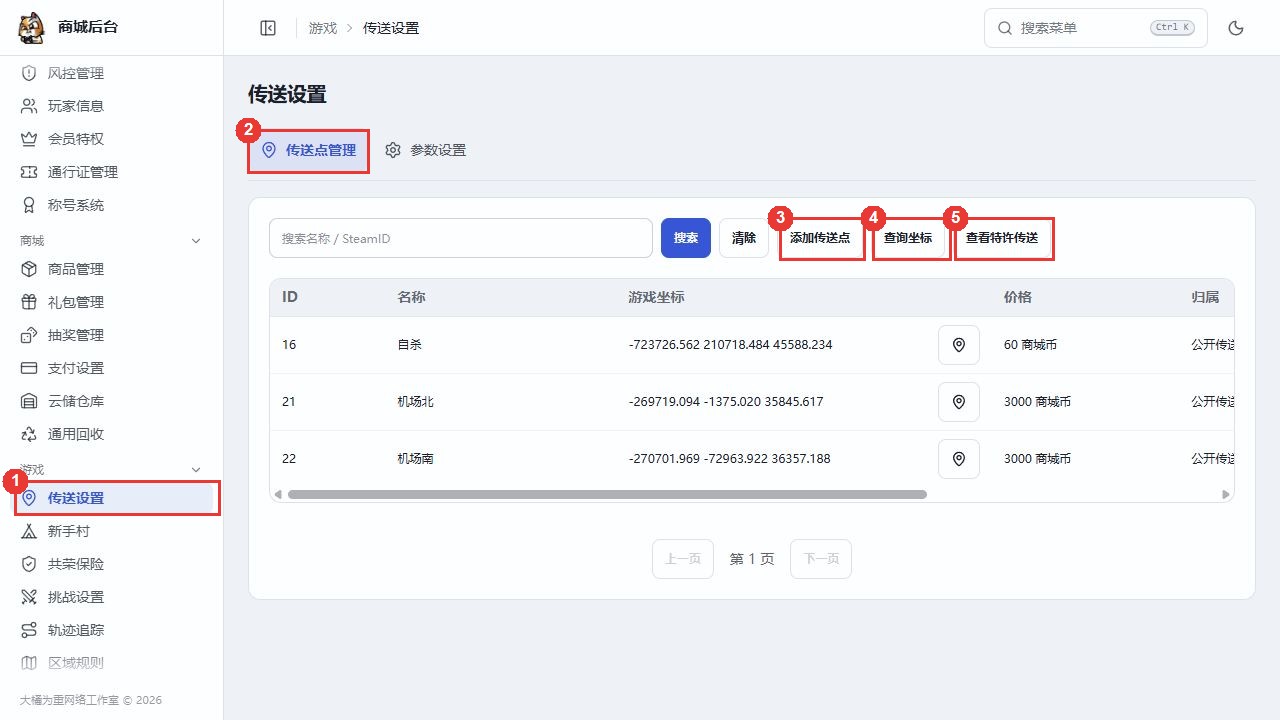
Task: Click location pin button in 机场北 row
Action: click(959, 402)
